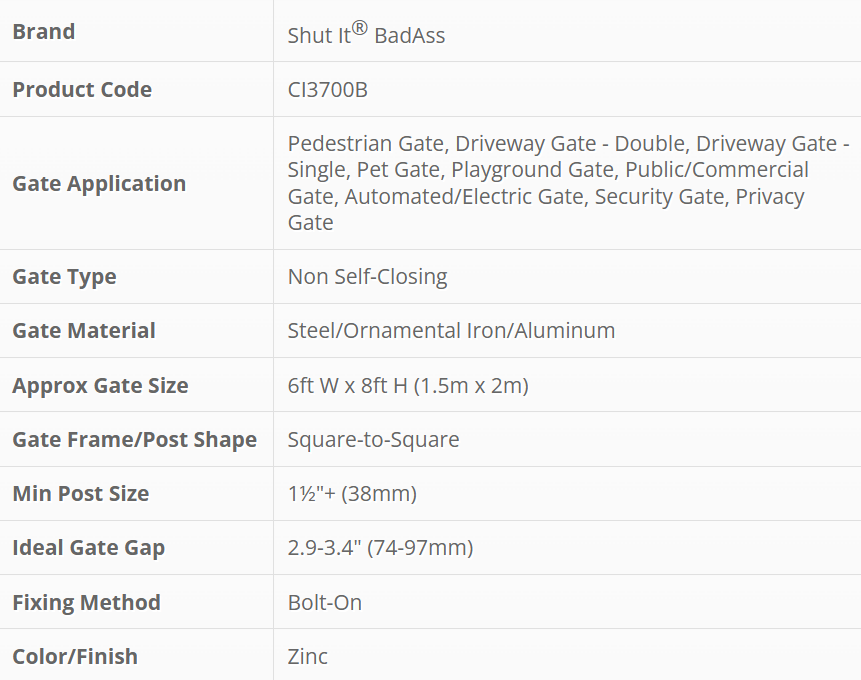Click the Gate Application label
861x680 pixels.
point(99,184)
